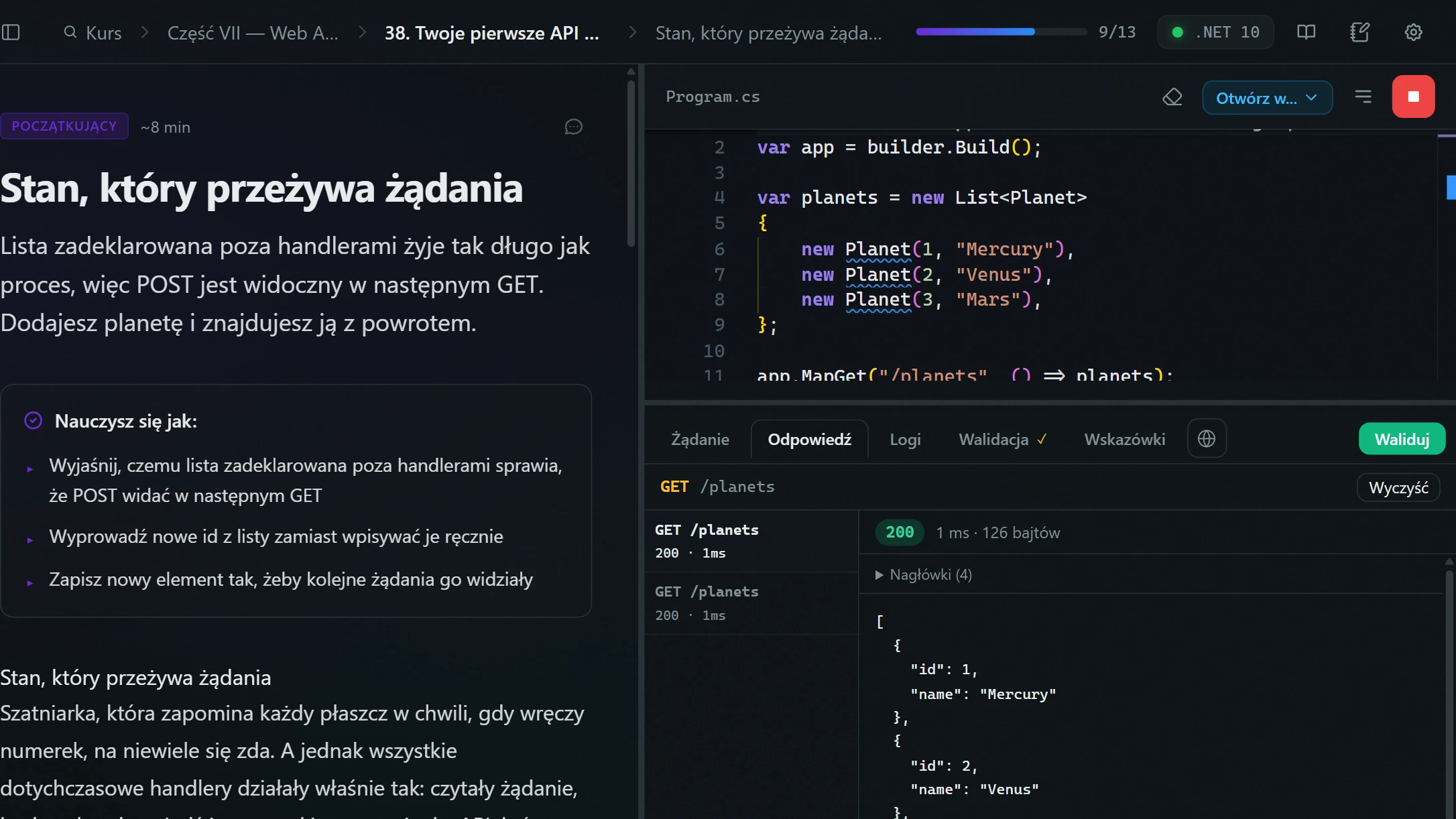Select the second GET /planets history entry
The image size is (1456, 819).
(751, 603)
